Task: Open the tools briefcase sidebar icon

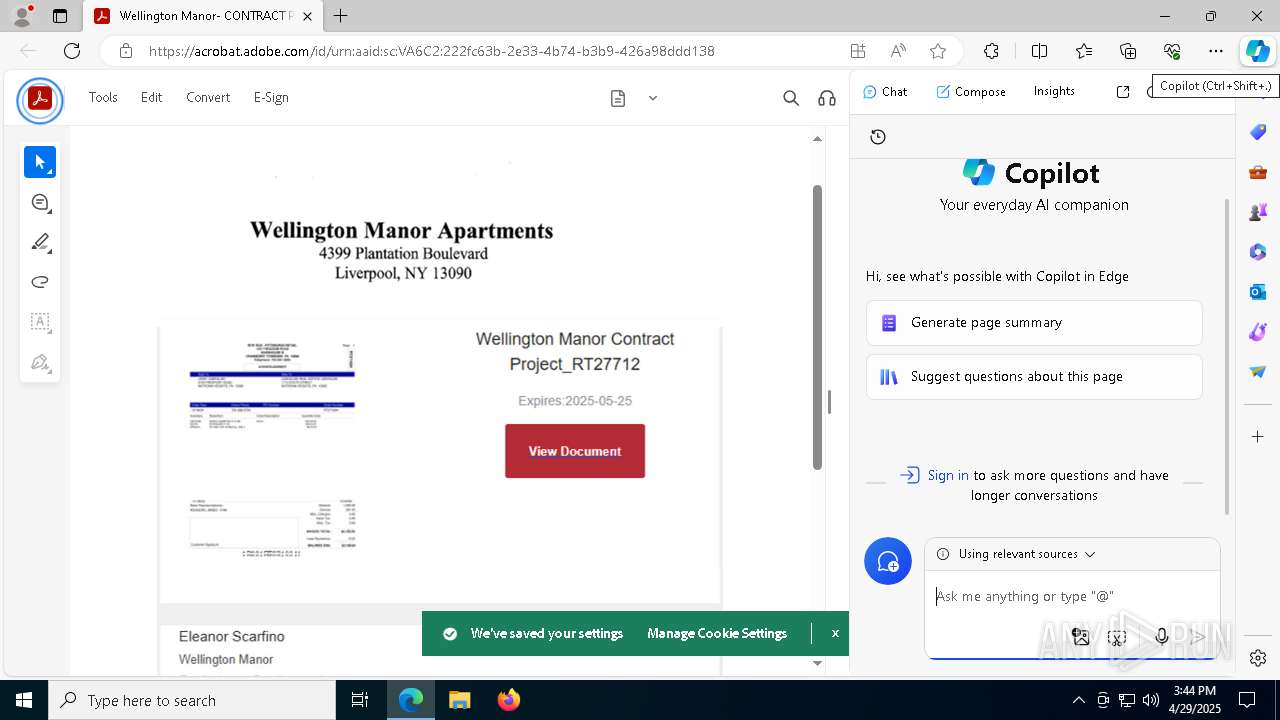Action: pyautogui.click(x=1258, y=172)
